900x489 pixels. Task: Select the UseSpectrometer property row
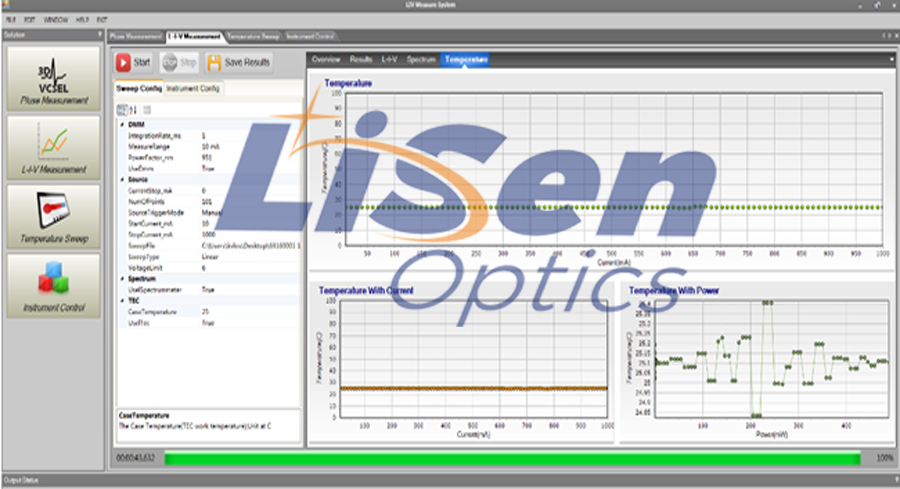pyautogui.click(x=209, y=290)
